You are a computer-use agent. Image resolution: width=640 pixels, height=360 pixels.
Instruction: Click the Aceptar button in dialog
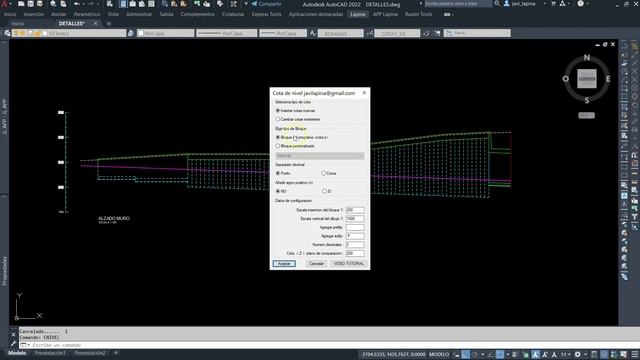[x=284, y=264]
